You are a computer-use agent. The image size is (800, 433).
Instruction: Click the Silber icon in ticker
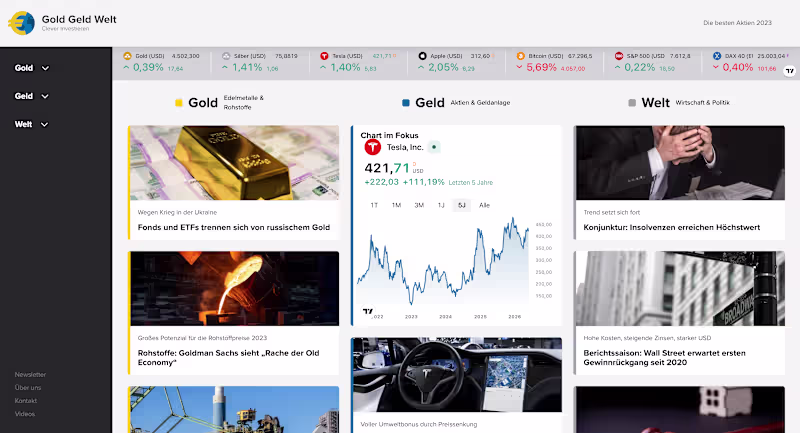(x=226, y=56)
